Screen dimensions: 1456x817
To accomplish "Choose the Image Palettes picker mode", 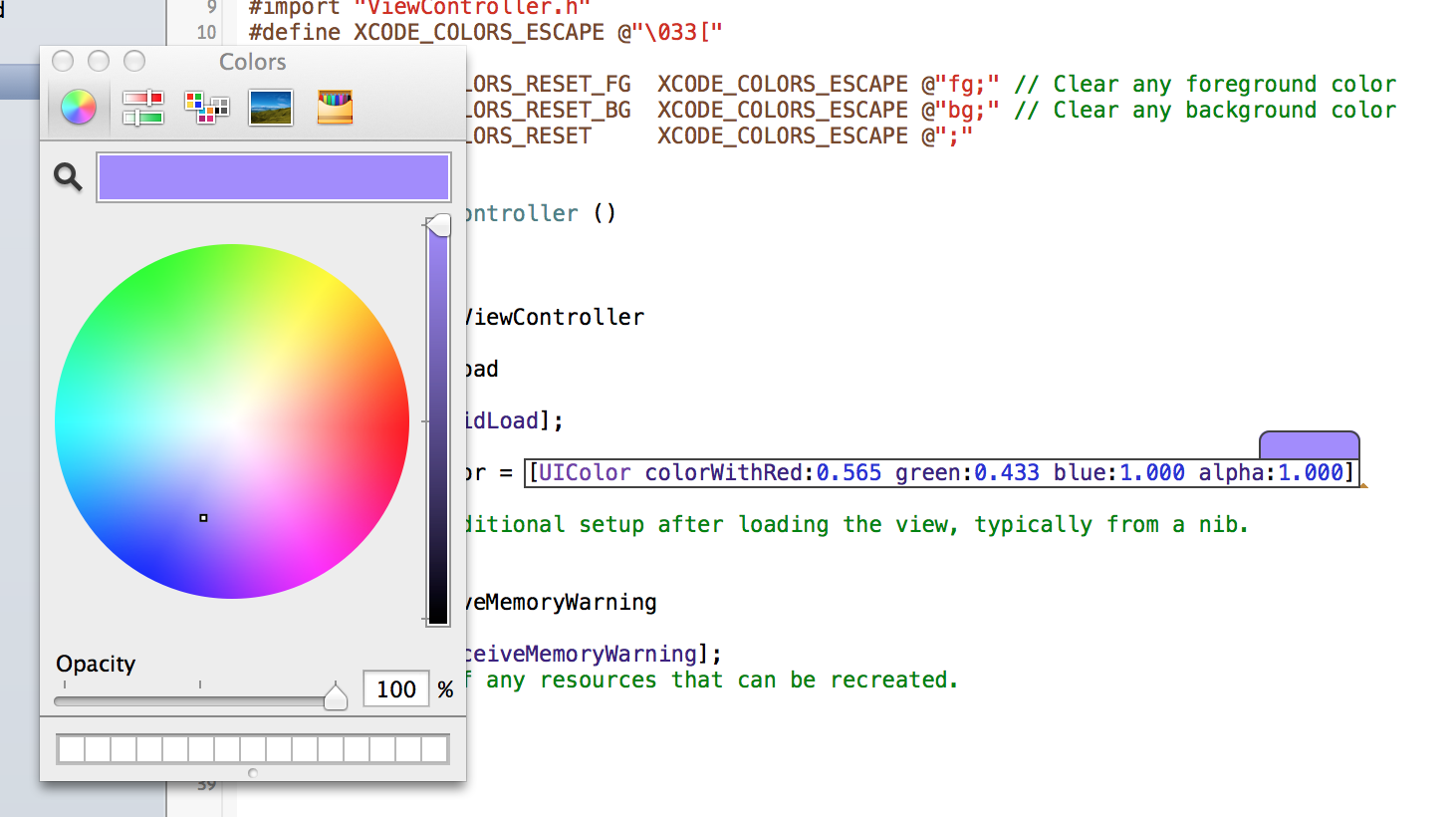I will click(x=271, y=107).
